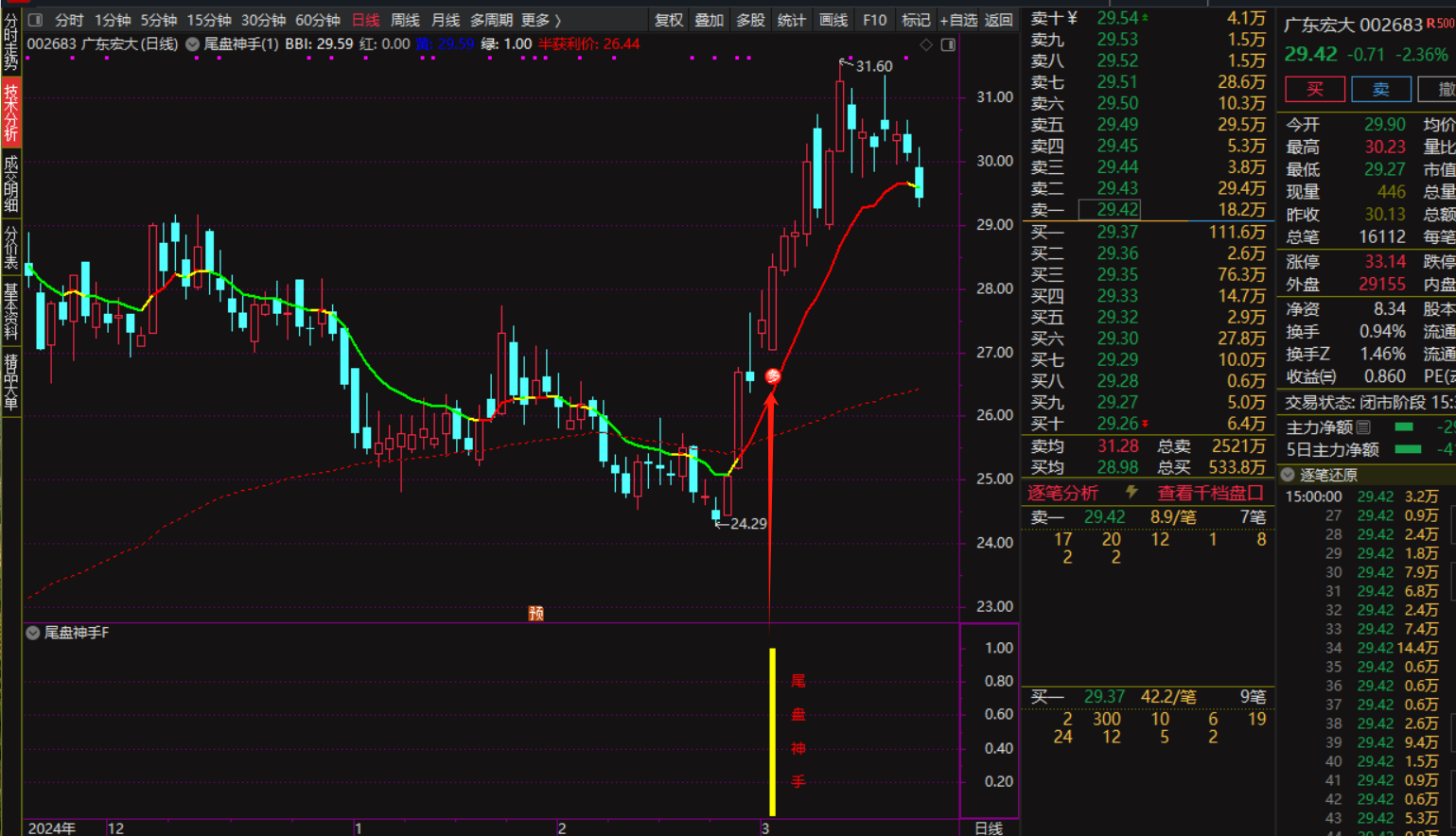The image size is (1456, 836).
Task: Click the yellow 尾盘神手 signal bar
Action: [773, 731]
